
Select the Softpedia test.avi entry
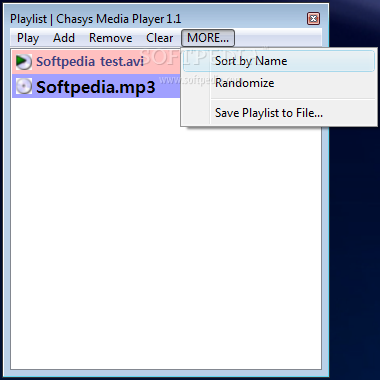96,62
